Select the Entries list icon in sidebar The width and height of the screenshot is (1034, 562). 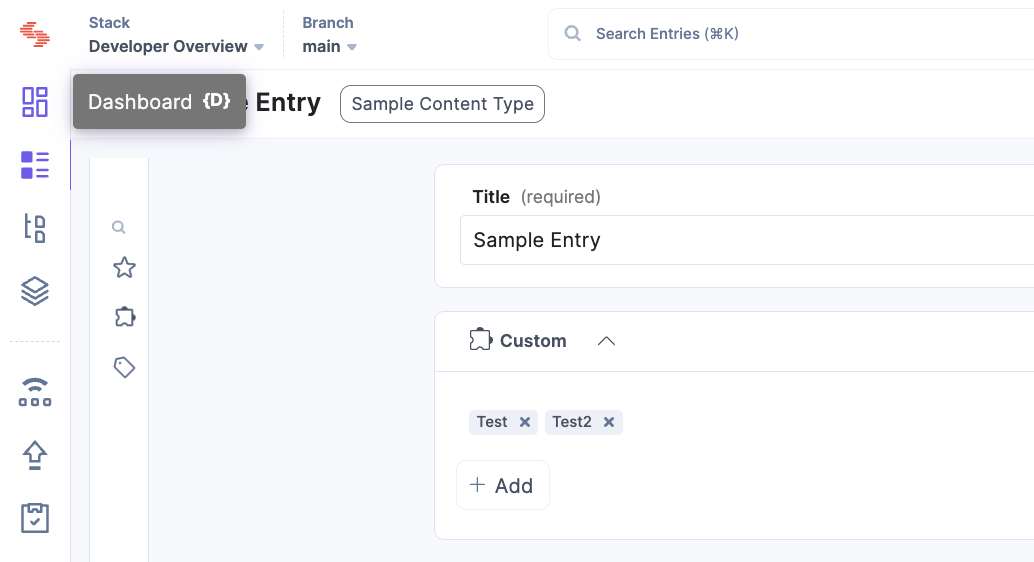point(35,165)
